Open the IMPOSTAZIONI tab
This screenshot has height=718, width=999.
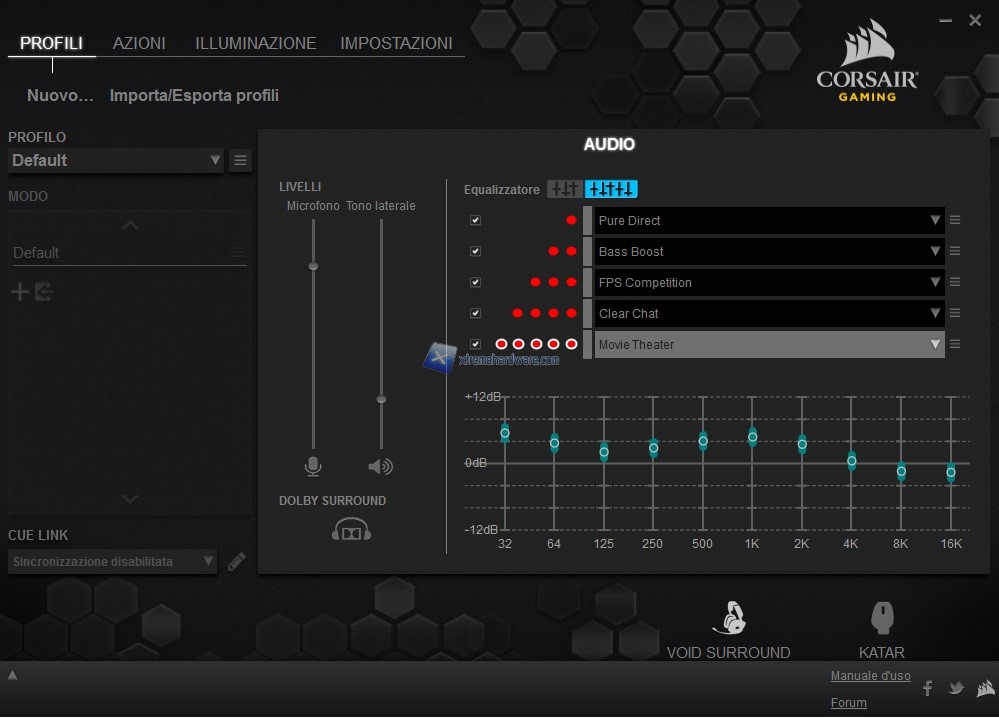tap(396, 43)
